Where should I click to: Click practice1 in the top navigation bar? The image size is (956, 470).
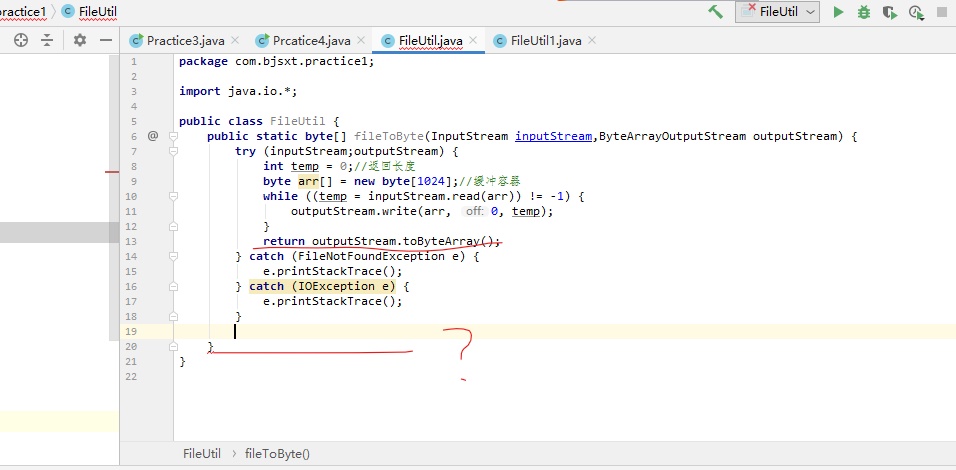click(x=23, y=12)
